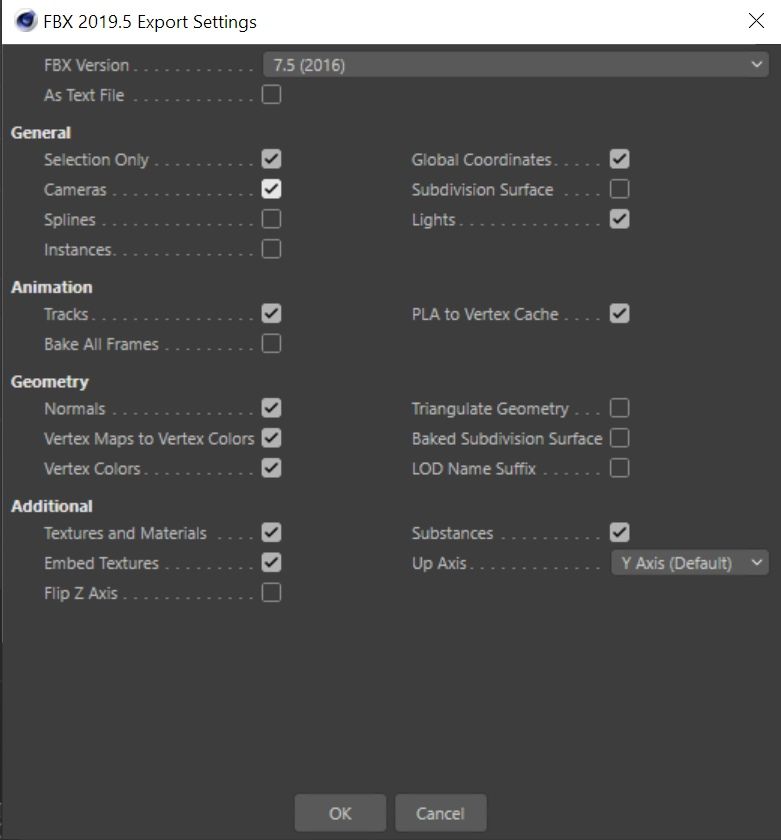This screenshot has width=781, height=840.
Task: Click the Additional section heading
Action: point(52,506)
